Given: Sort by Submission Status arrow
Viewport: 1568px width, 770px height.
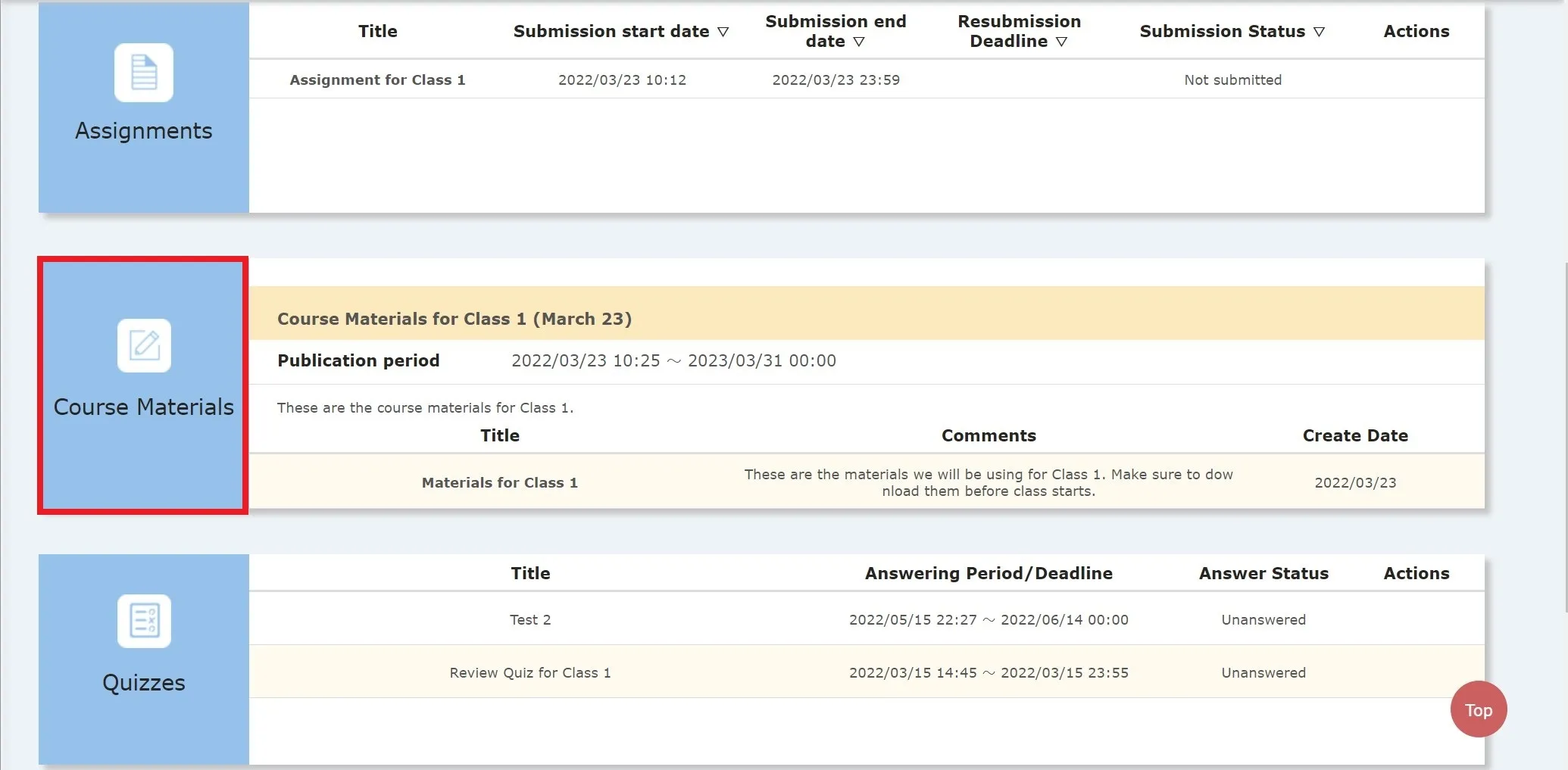Looking at the screenshot, I should click(x=1319, y=32).
